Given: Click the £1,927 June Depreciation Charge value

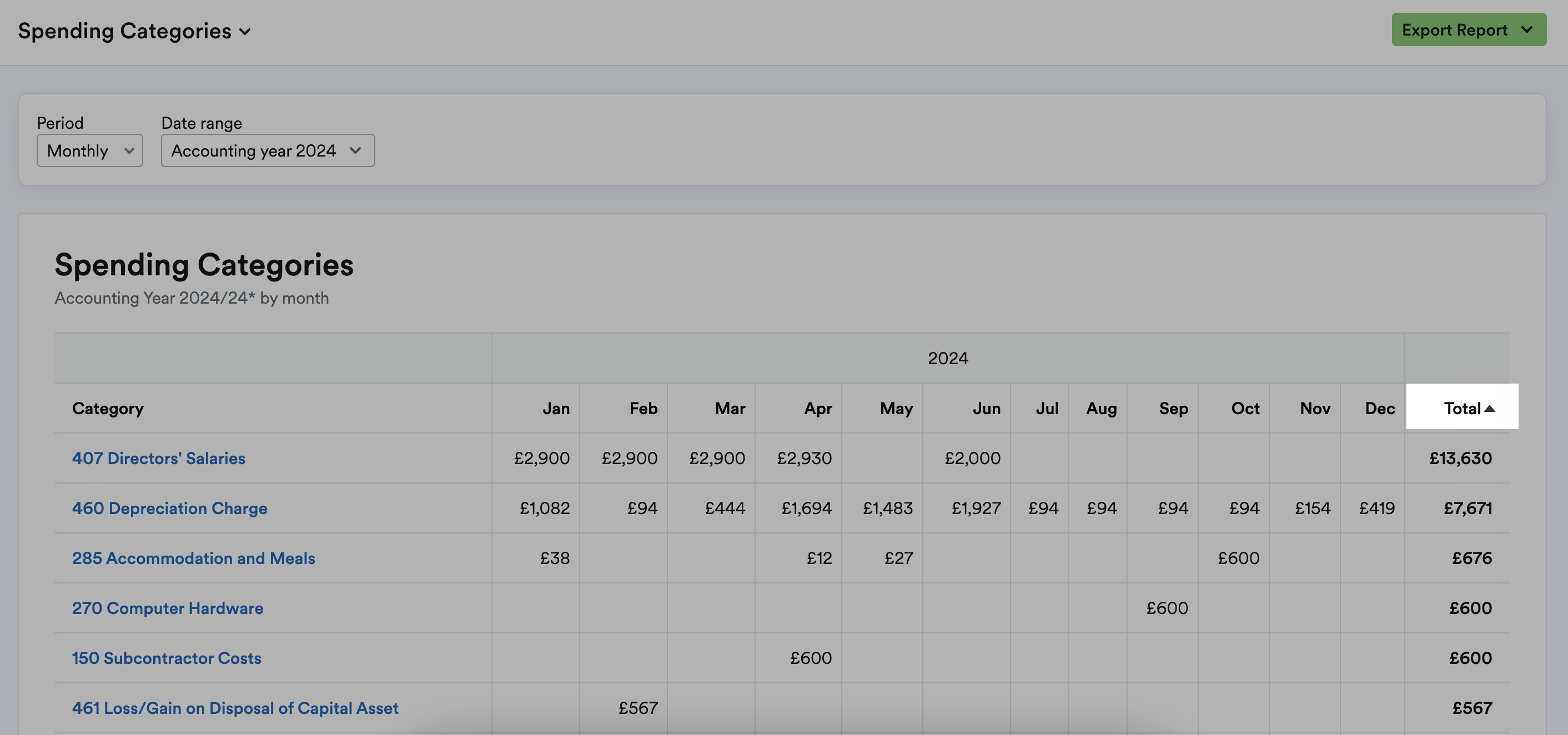Looking at the screenshot, I should tap(976, 508).
